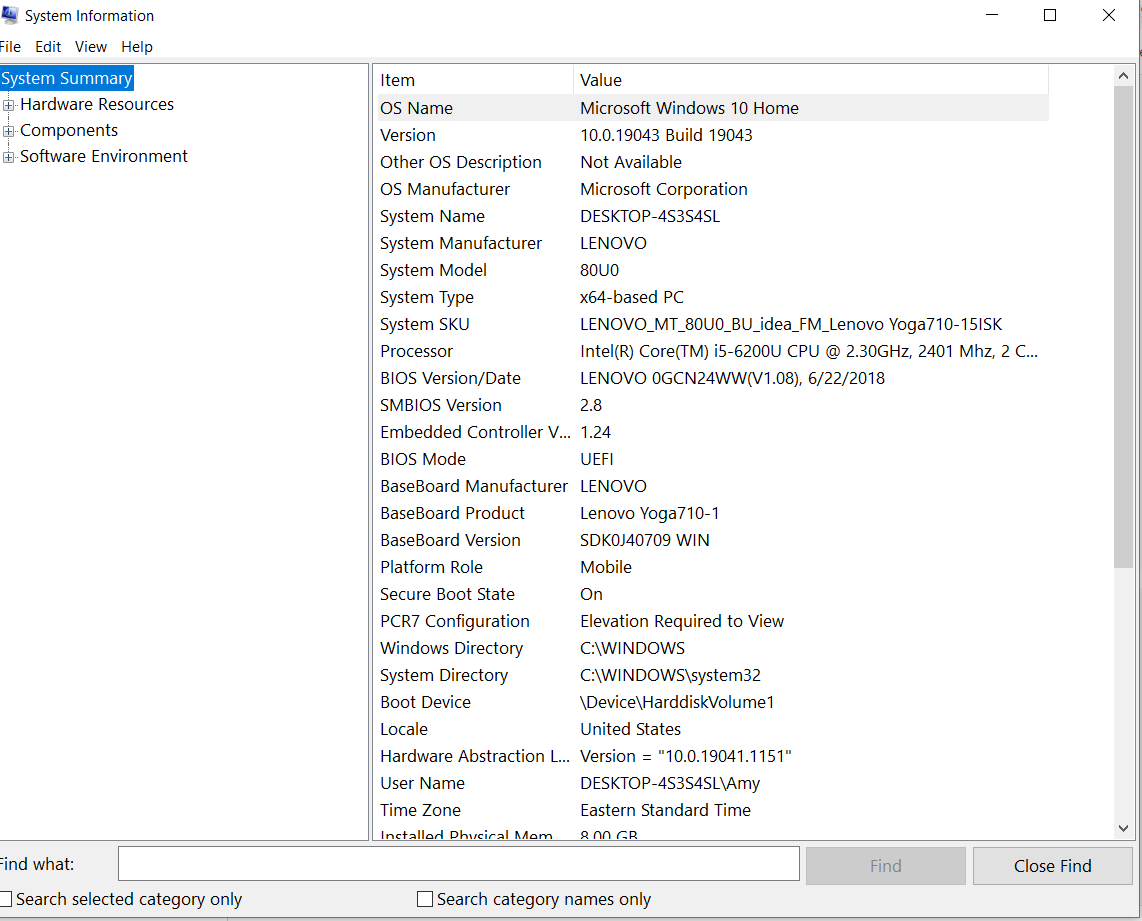The height and width of the screenshot is (921, 1142).
Task: Select the Platform Role row label
Action: (x=431, y=567)
